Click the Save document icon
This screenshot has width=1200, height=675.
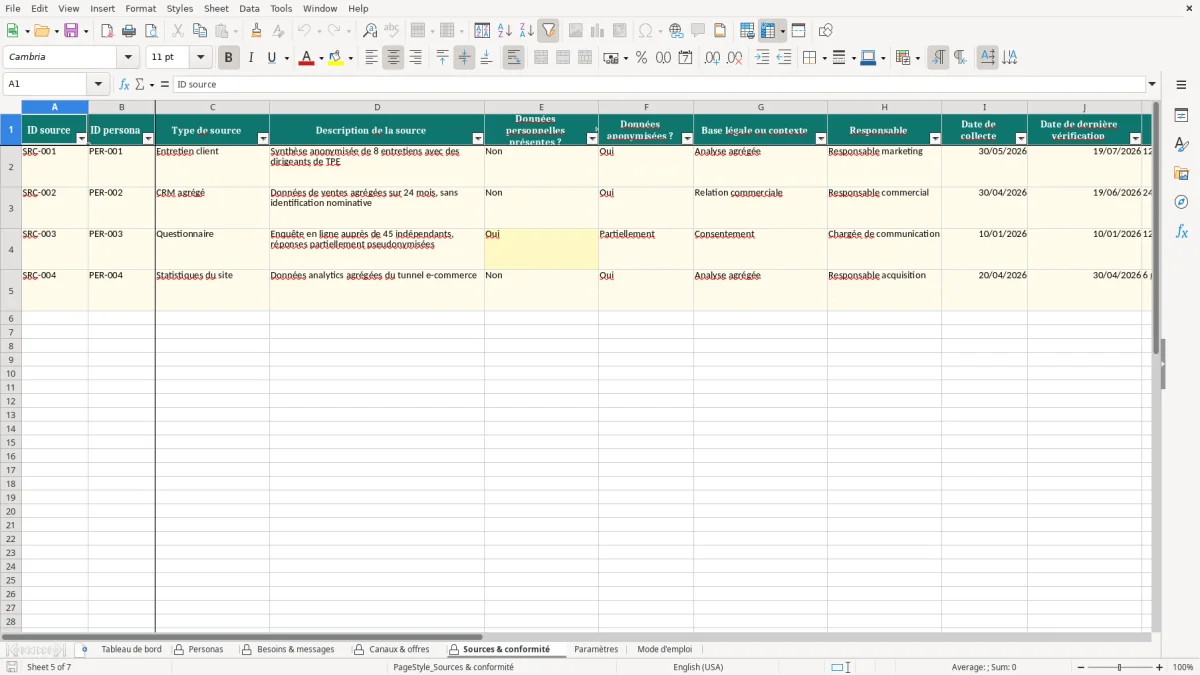click(x=71, y=31)
